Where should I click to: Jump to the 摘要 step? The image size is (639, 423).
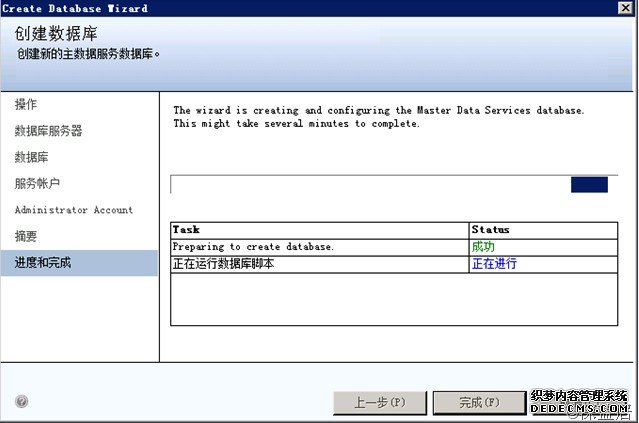26,237
